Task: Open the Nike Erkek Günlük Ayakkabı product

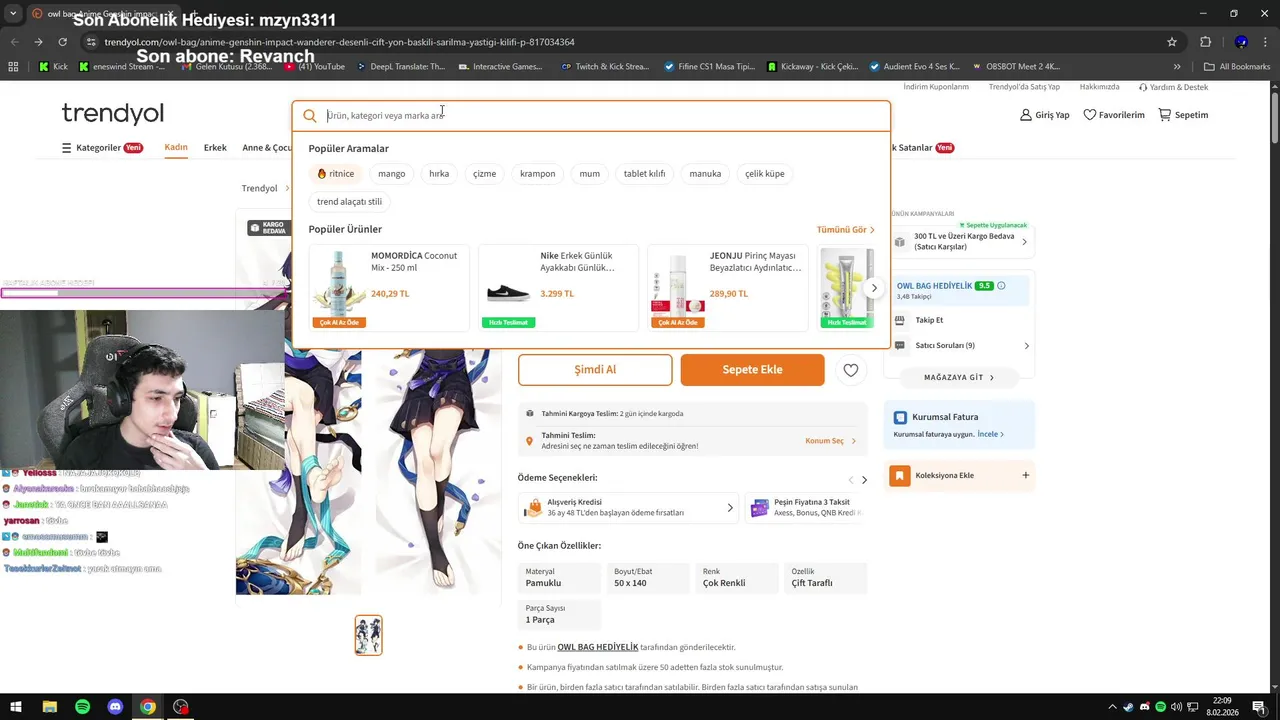Action: (x=558, y=288)
